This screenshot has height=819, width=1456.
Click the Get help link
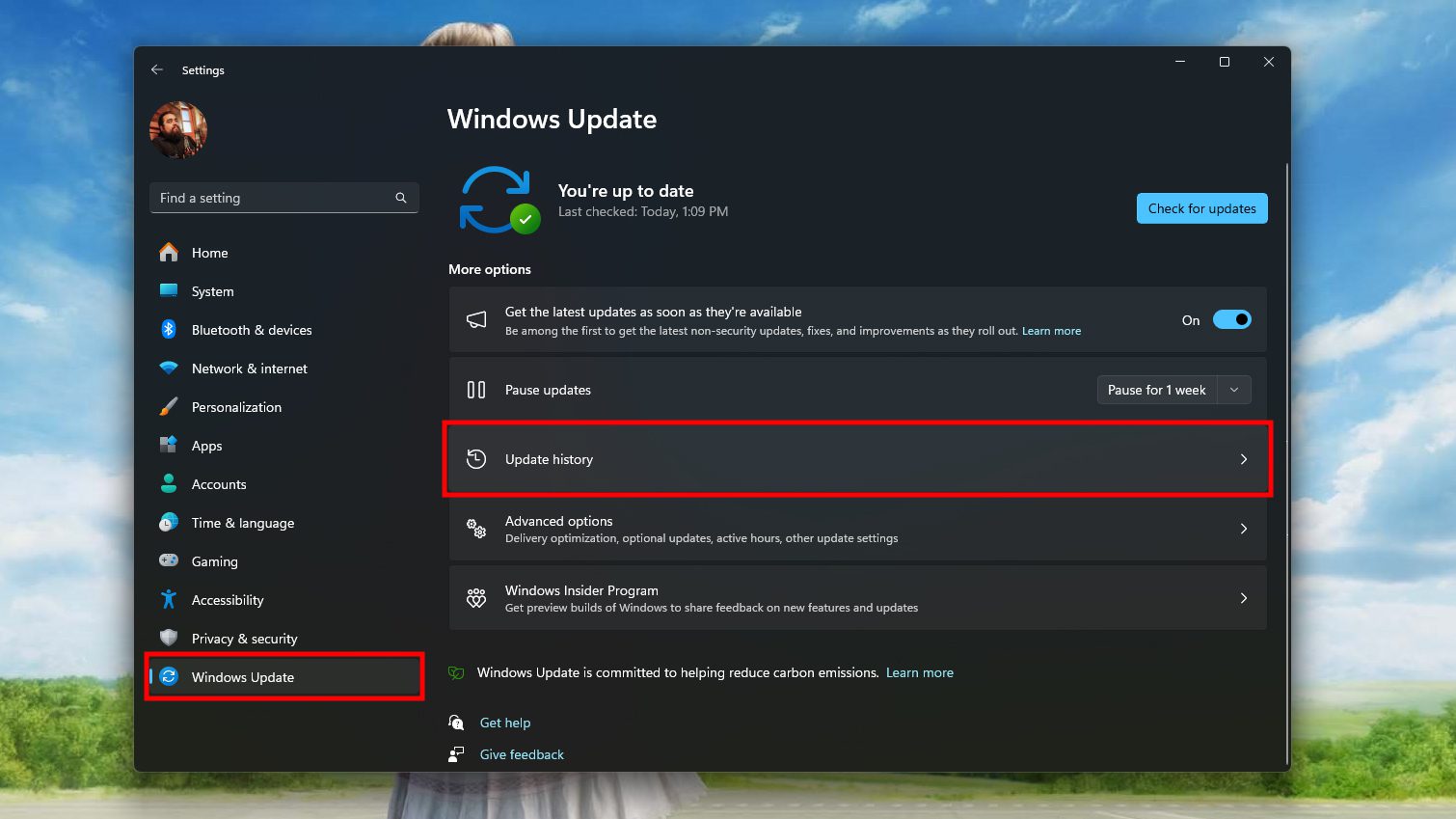coord(505,723)
